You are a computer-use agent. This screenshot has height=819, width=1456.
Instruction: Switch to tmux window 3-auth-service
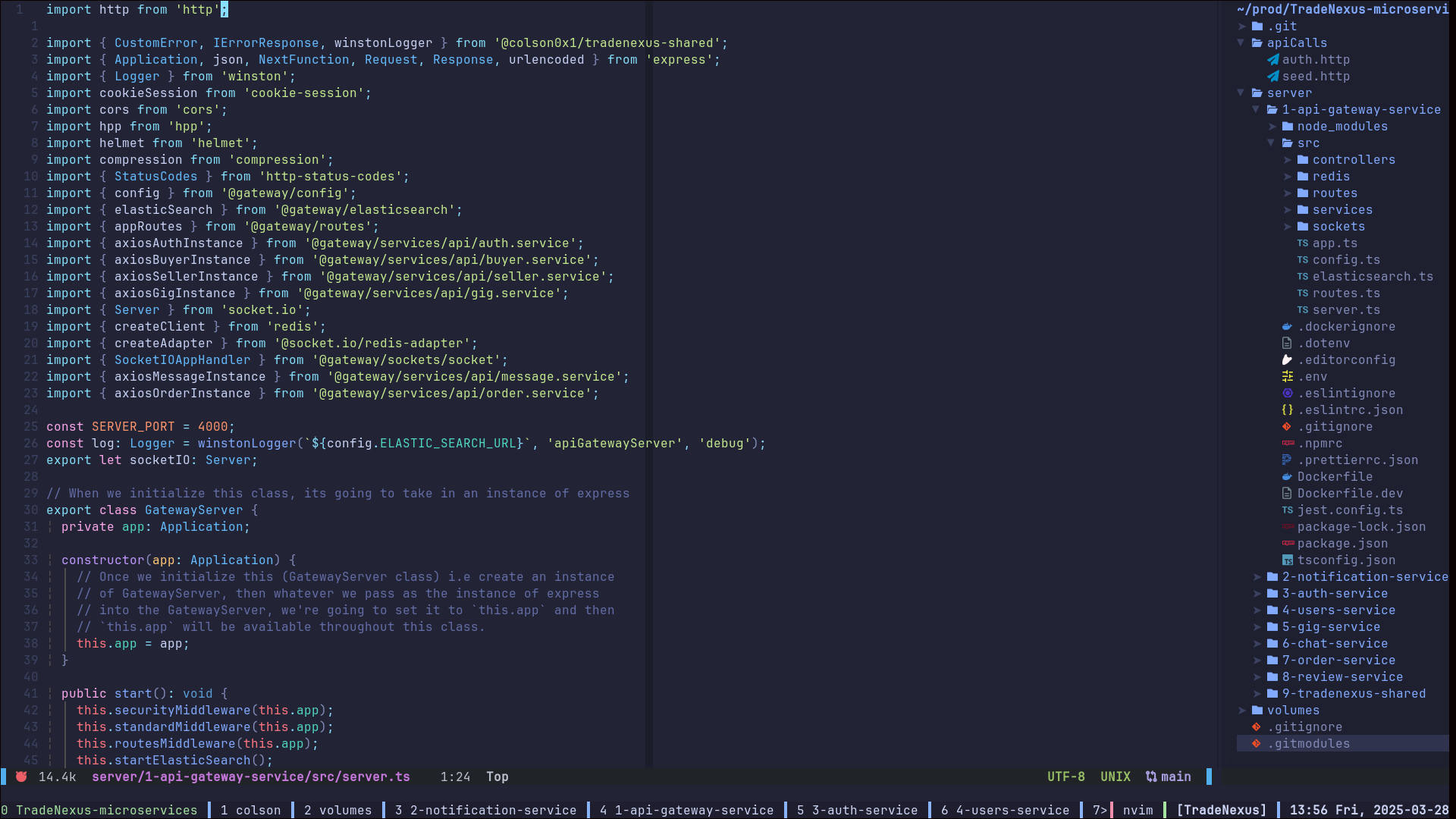click(x=857, y=810)
